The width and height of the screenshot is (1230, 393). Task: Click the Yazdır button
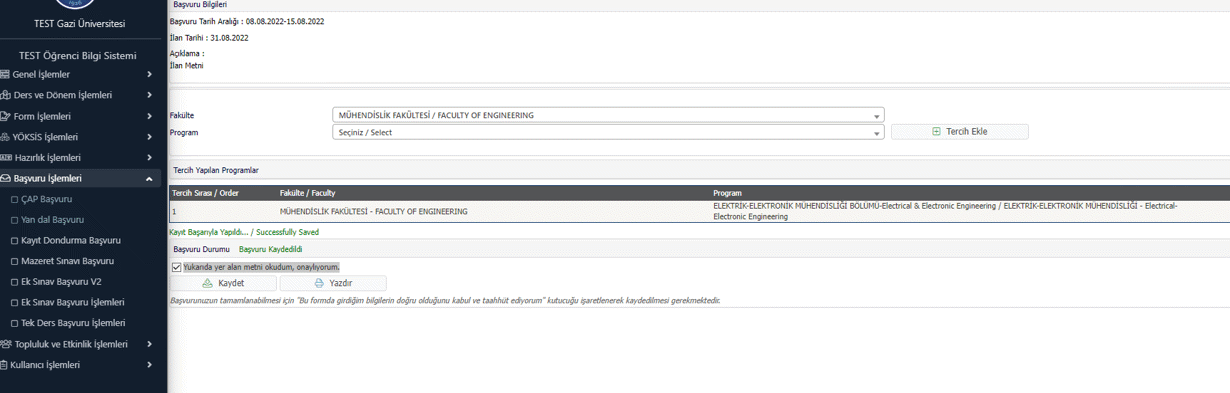pyautogui.click(x=332, y=283)
